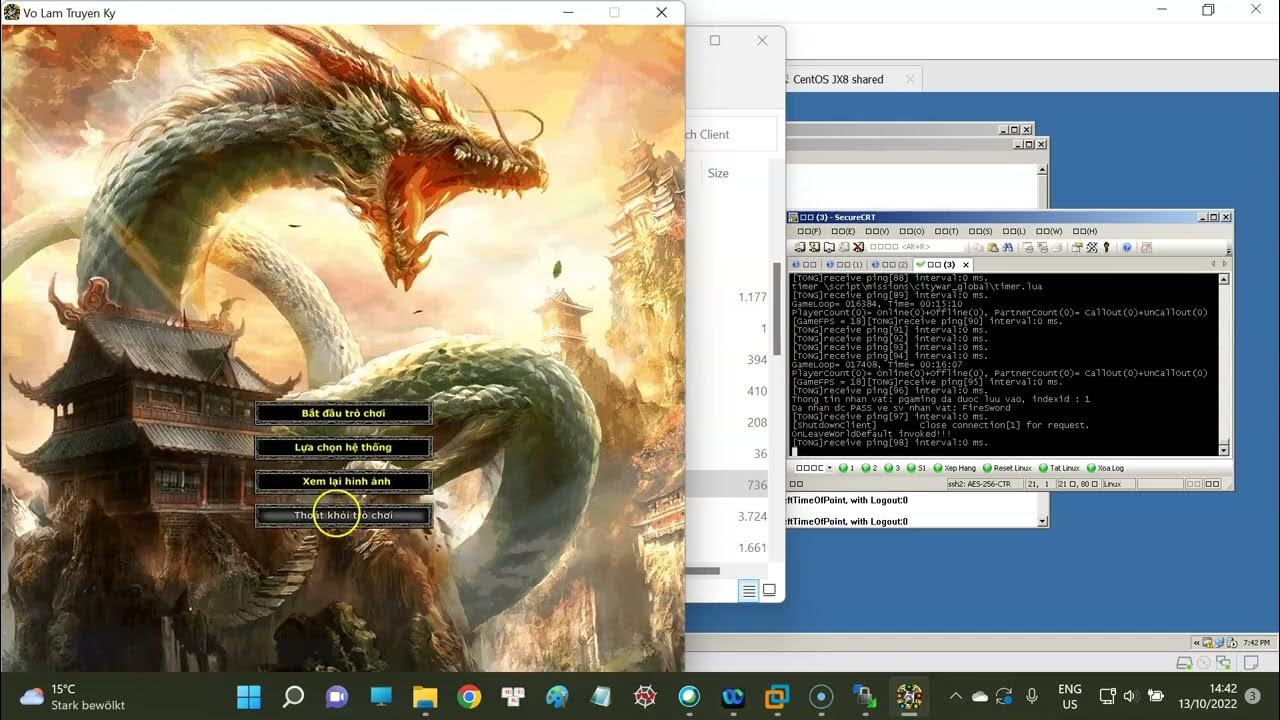Viewport: 1280px width, 720px height.
Task: Click the S1 button in SecureCRT
Action: (x=916, y=468)
